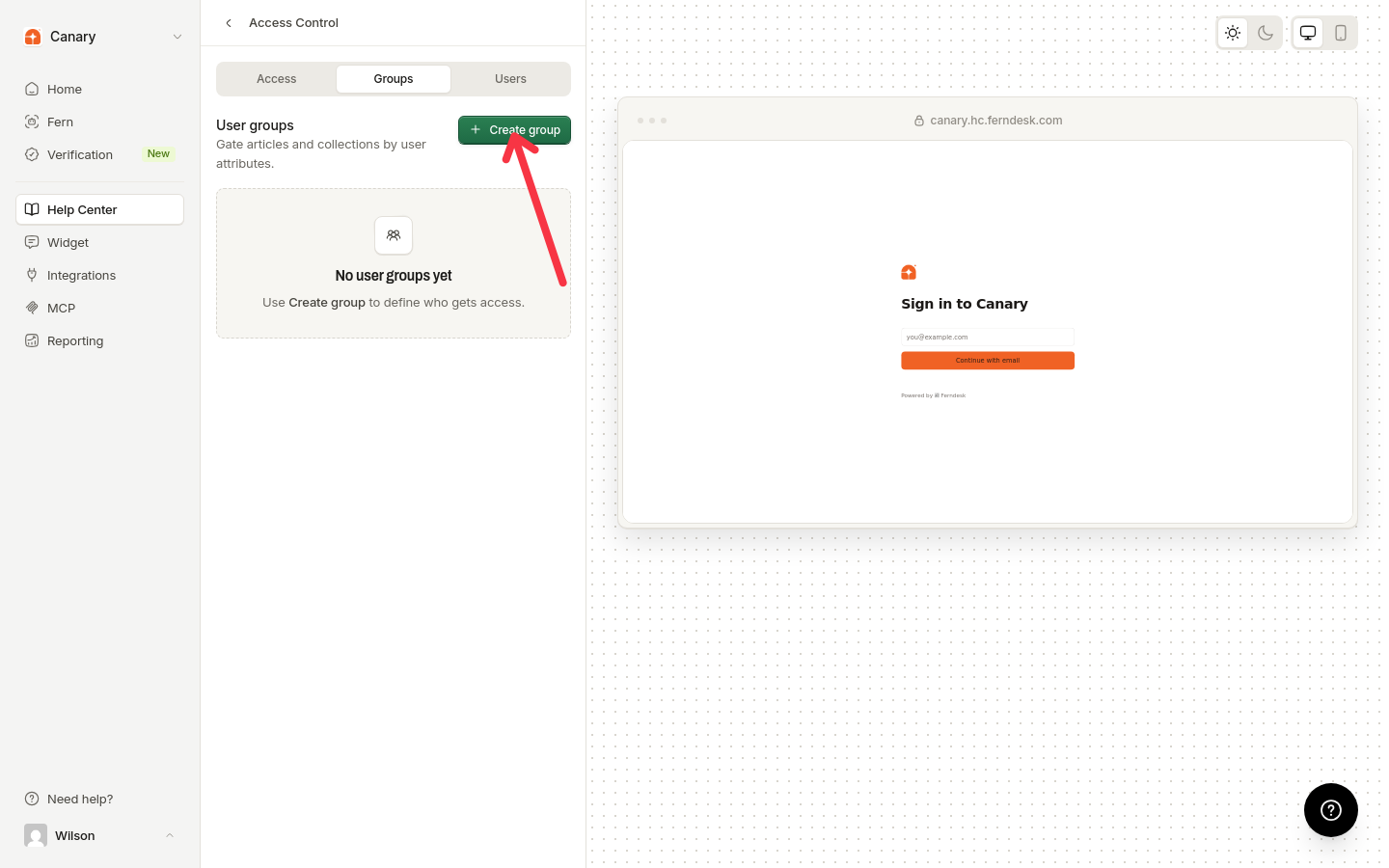Viewport: 1389px width, 868px height.
Task: Click the Reporting chart icon
Action: coord(32,340)
